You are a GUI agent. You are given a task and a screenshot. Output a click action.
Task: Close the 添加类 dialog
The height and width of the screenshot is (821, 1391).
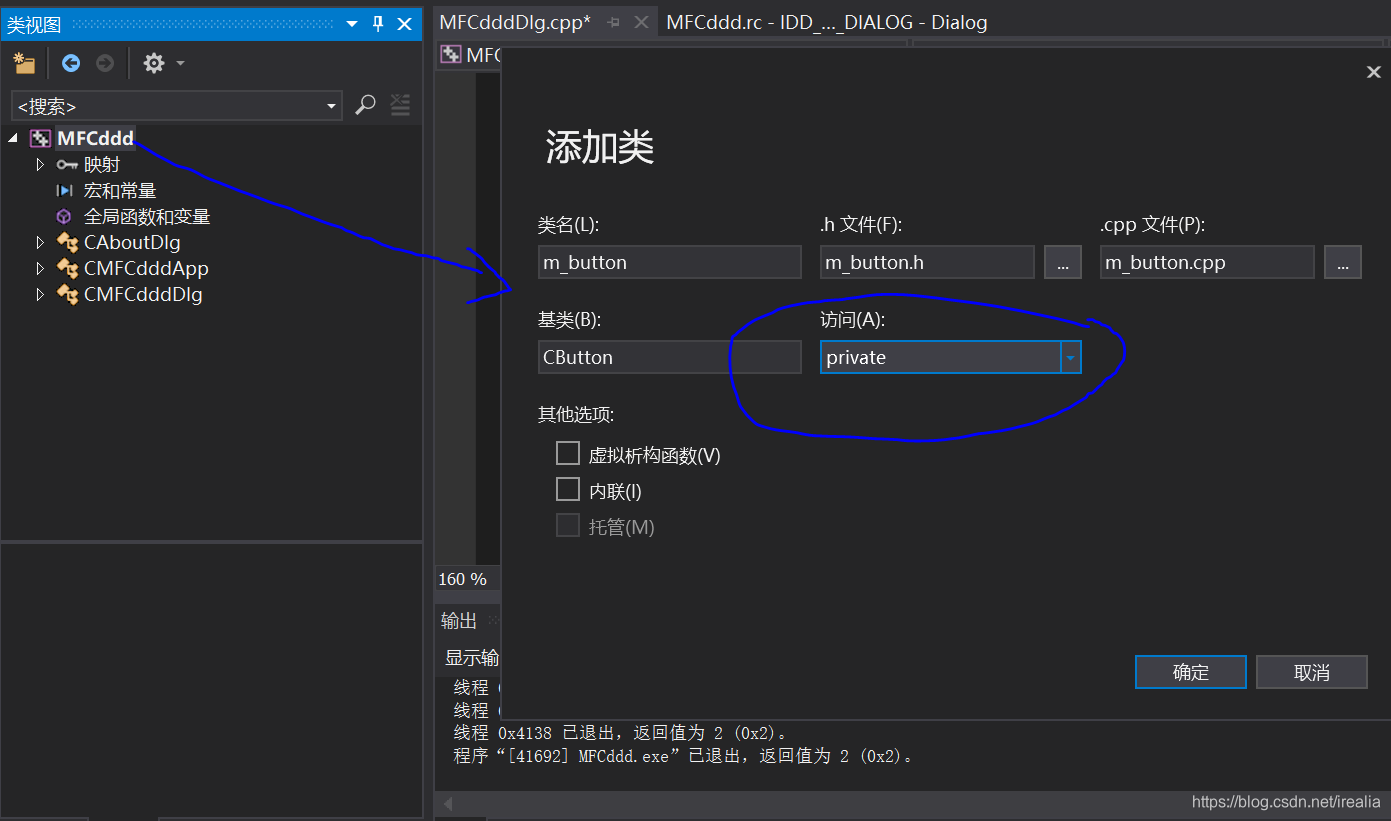click(x=1373, y=72)
